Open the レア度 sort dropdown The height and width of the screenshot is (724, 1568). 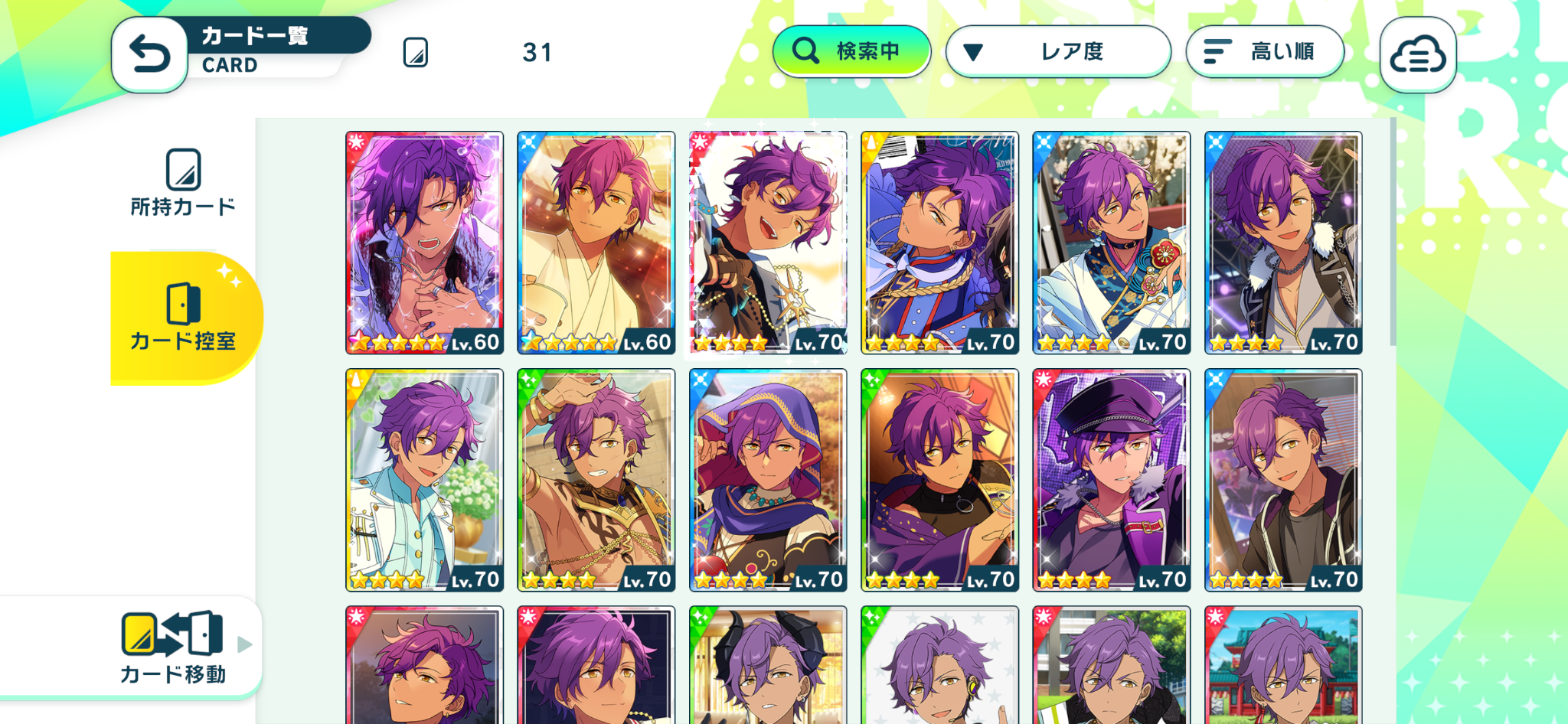[x=1058, y=51]
